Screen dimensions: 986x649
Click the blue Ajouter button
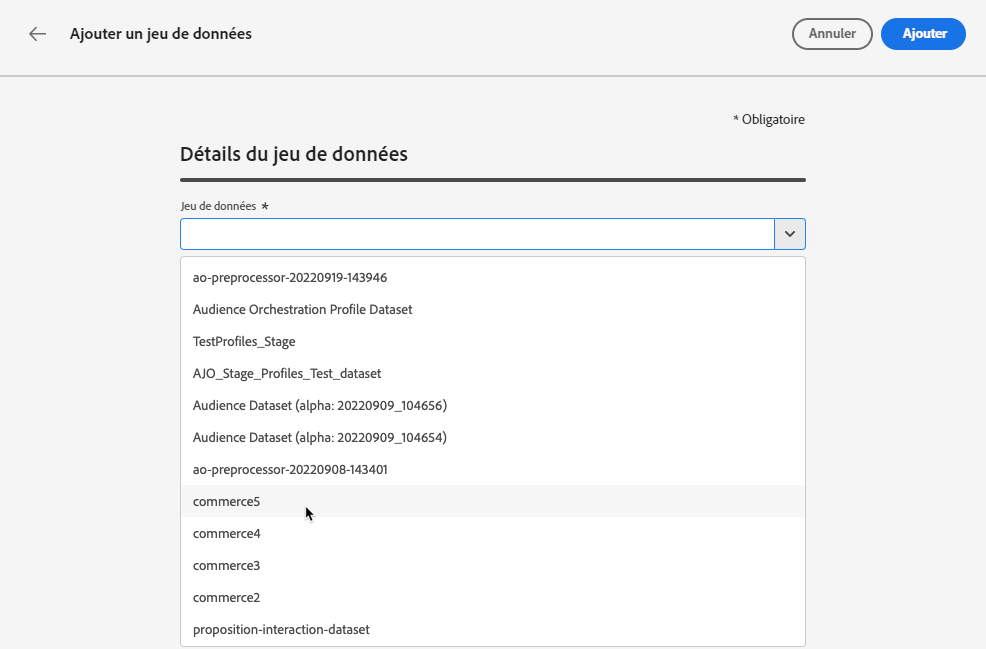click(924, 33)
